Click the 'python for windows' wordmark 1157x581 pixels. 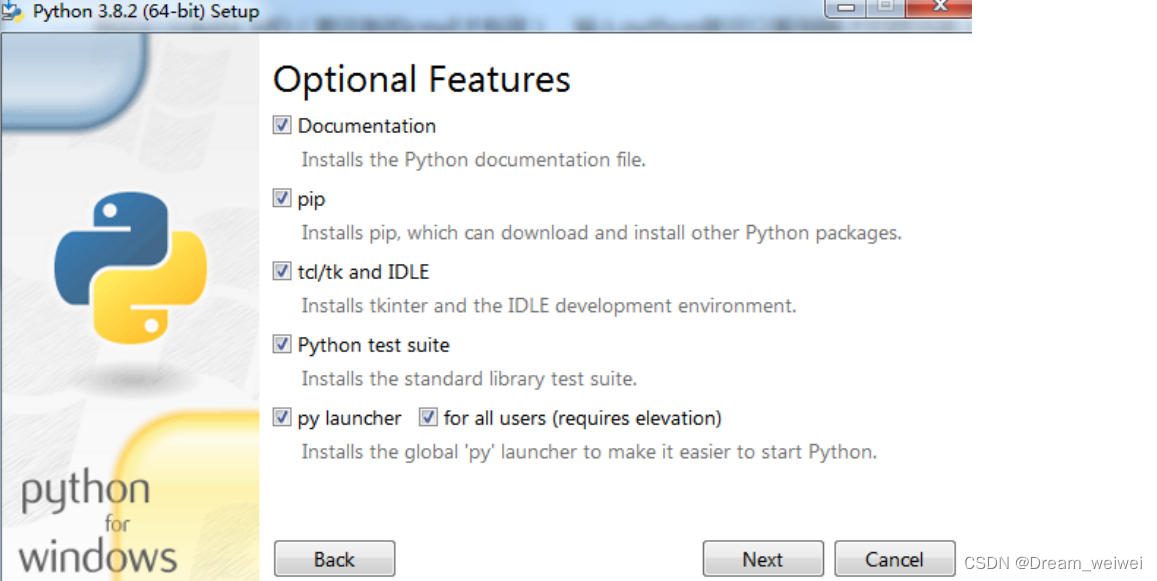pyautogui.click(x=98, y=524)
